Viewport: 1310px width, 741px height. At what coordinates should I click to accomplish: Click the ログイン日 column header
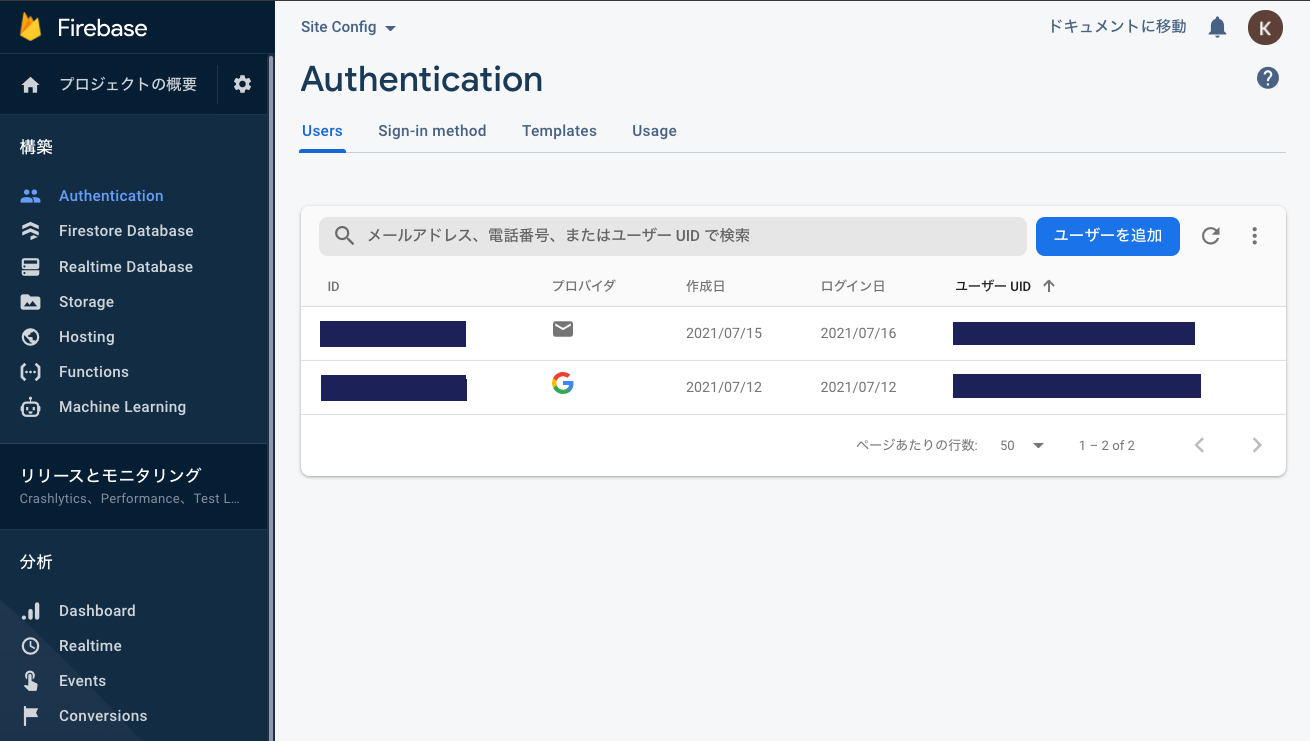(x=853, y=286)
